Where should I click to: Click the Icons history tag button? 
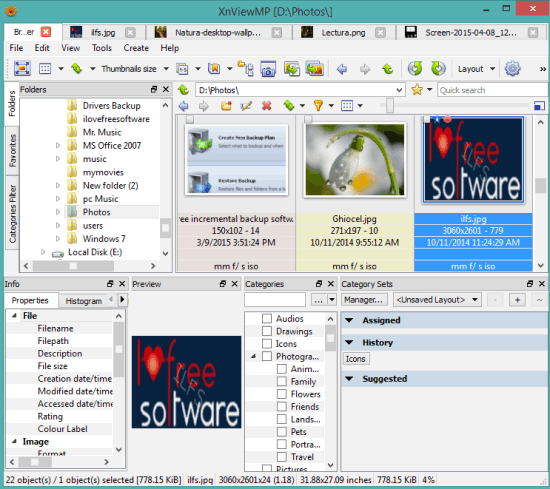tap(355, 359)
